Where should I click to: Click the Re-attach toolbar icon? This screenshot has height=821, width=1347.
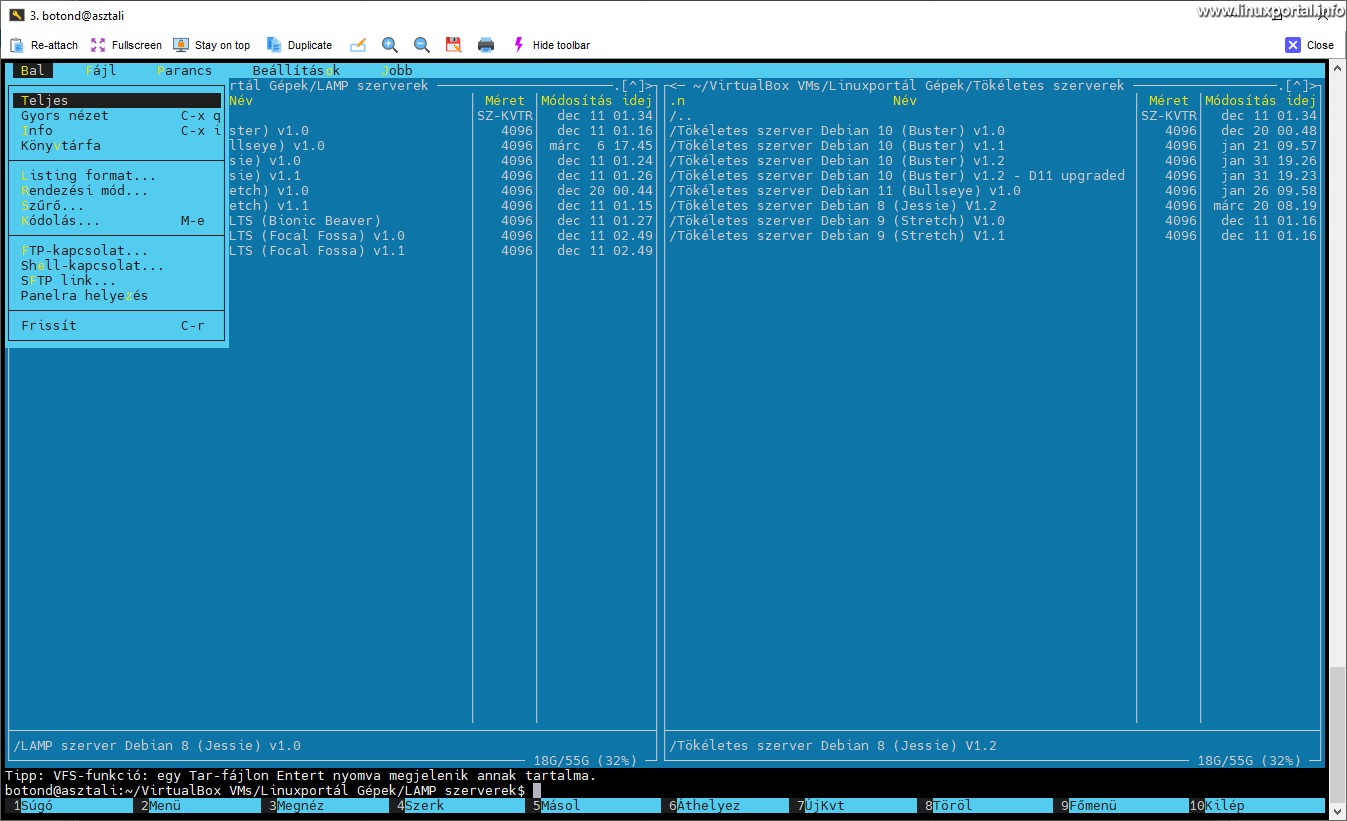(43, 45)
